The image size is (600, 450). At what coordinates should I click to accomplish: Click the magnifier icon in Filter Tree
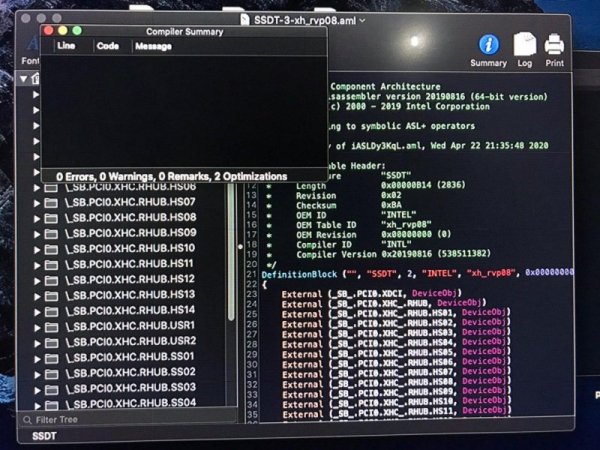click(27, 420)
